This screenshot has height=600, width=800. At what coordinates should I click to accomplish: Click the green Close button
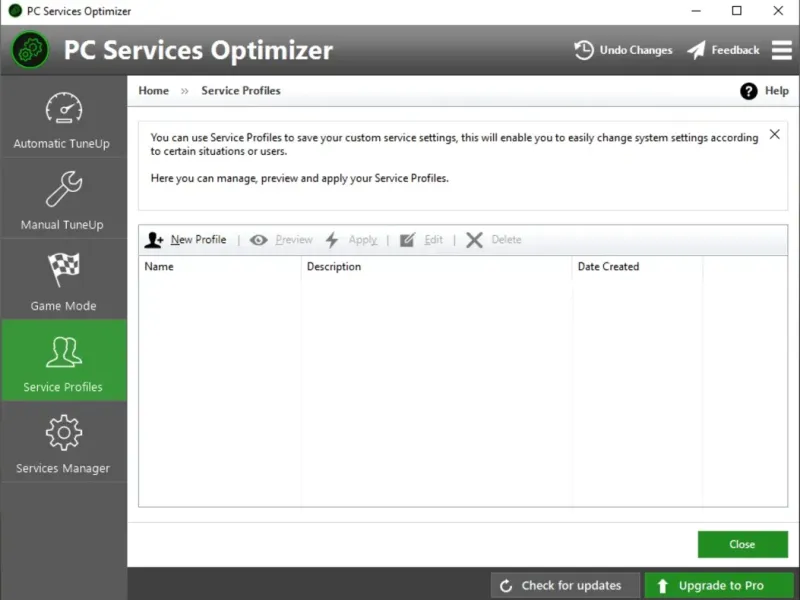click(x=742, y=544)
